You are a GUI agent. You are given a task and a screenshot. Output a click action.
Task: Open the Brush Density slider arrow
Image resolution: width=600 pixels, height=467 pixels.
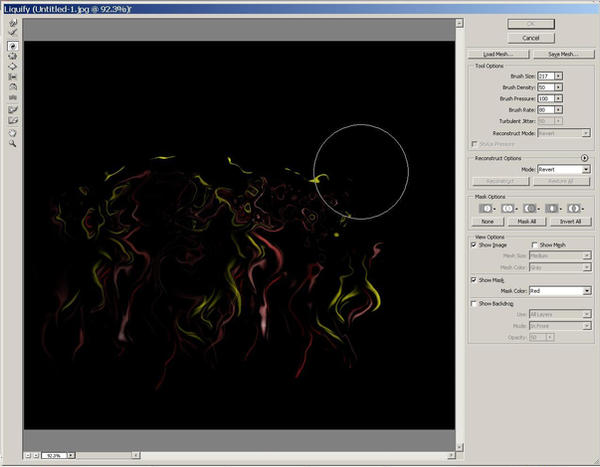tap(558, 87)
